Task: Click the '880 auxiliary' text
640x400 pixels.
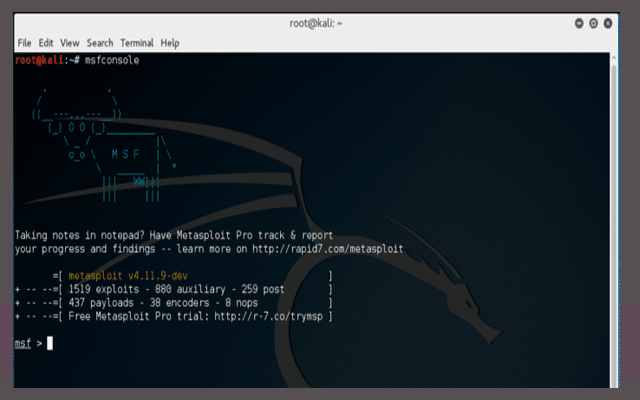Action: [x=190, y=289]
